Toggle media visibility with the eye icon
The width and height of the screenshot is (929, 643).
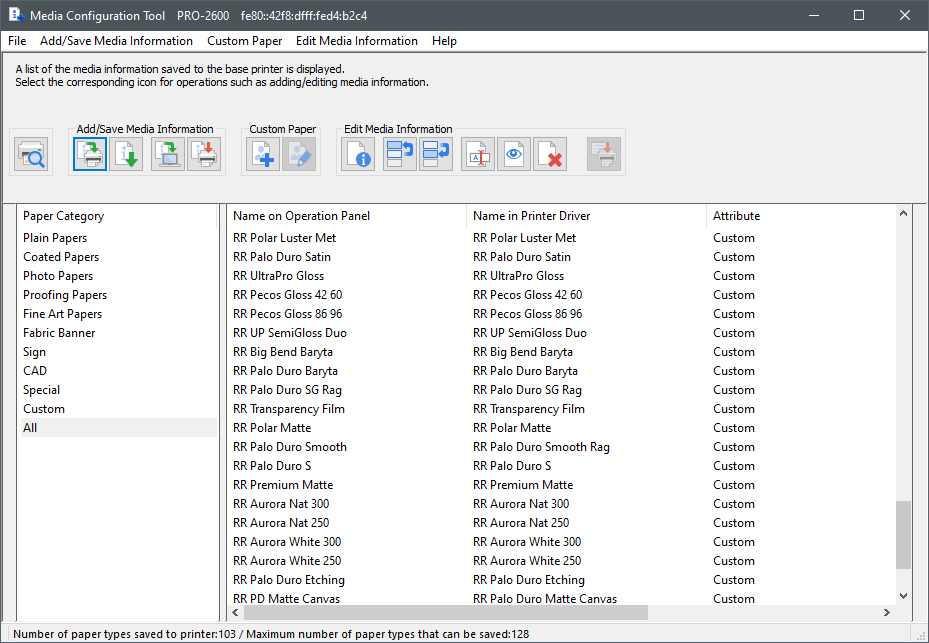[513, 155]
